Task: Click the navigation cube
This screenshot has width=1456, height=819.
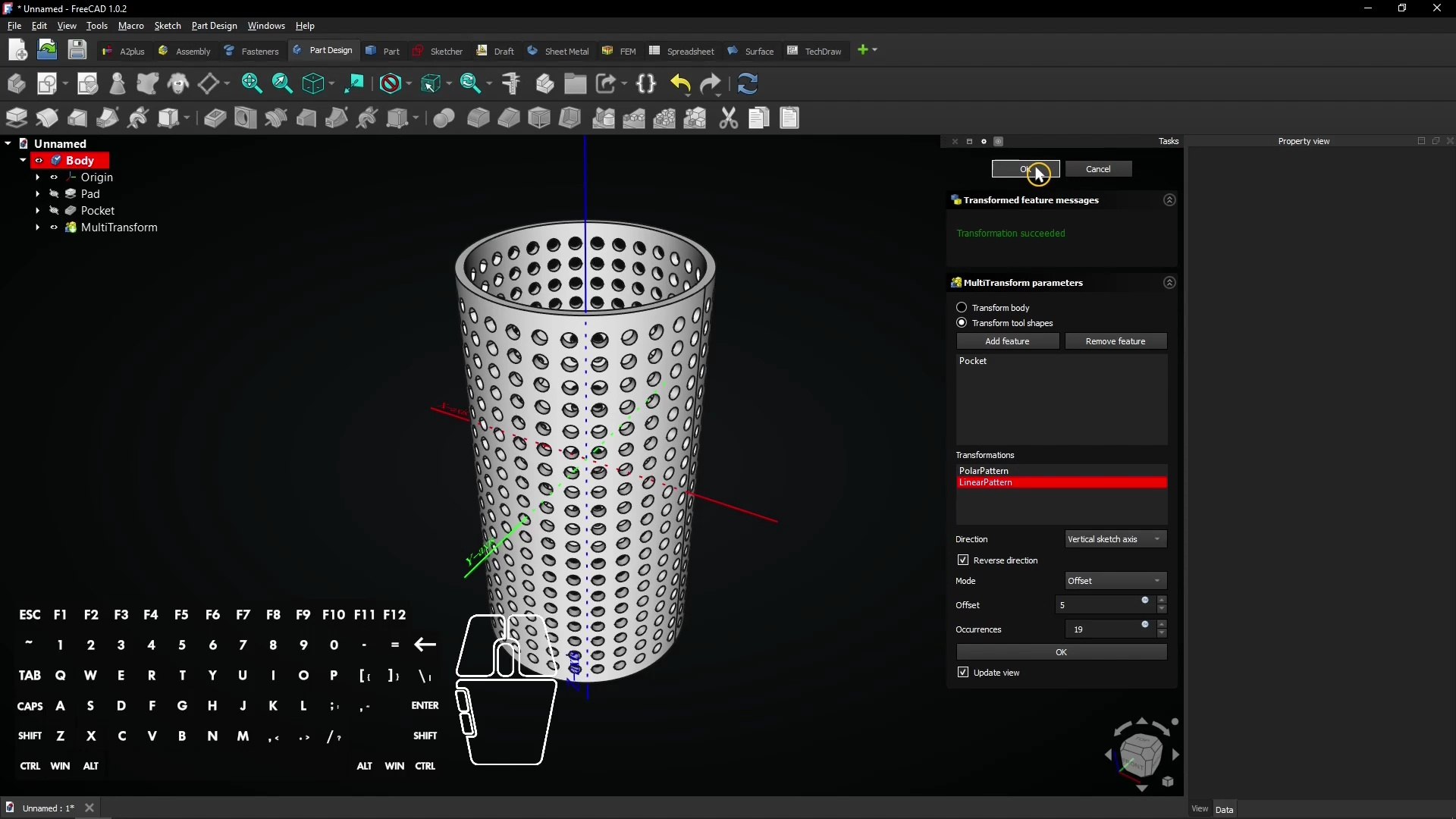Action: tap(1140, 754)
